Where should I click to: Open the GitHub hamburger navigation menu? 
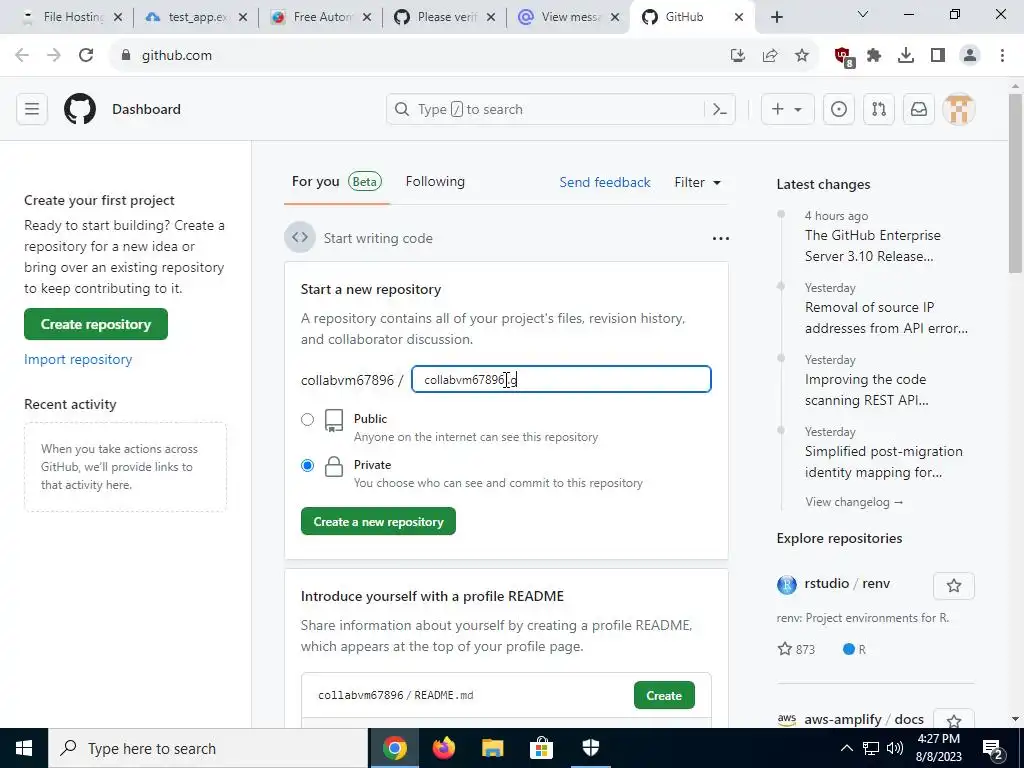tap(31, 109)
